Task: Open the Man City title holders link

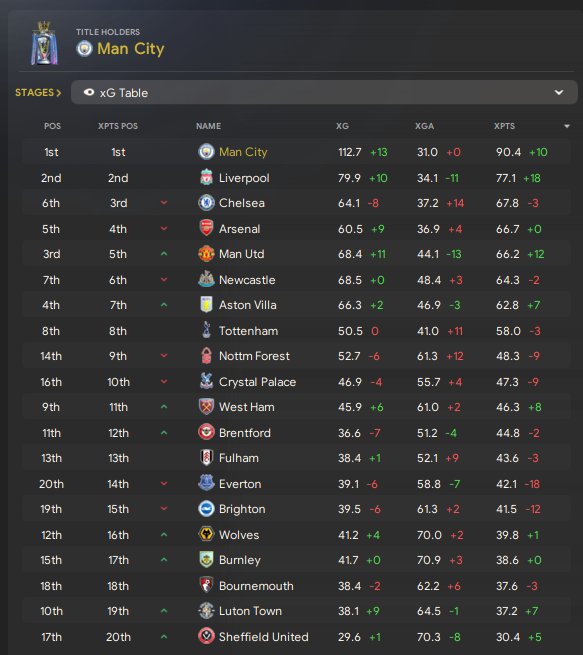Action: pos(131,49)
